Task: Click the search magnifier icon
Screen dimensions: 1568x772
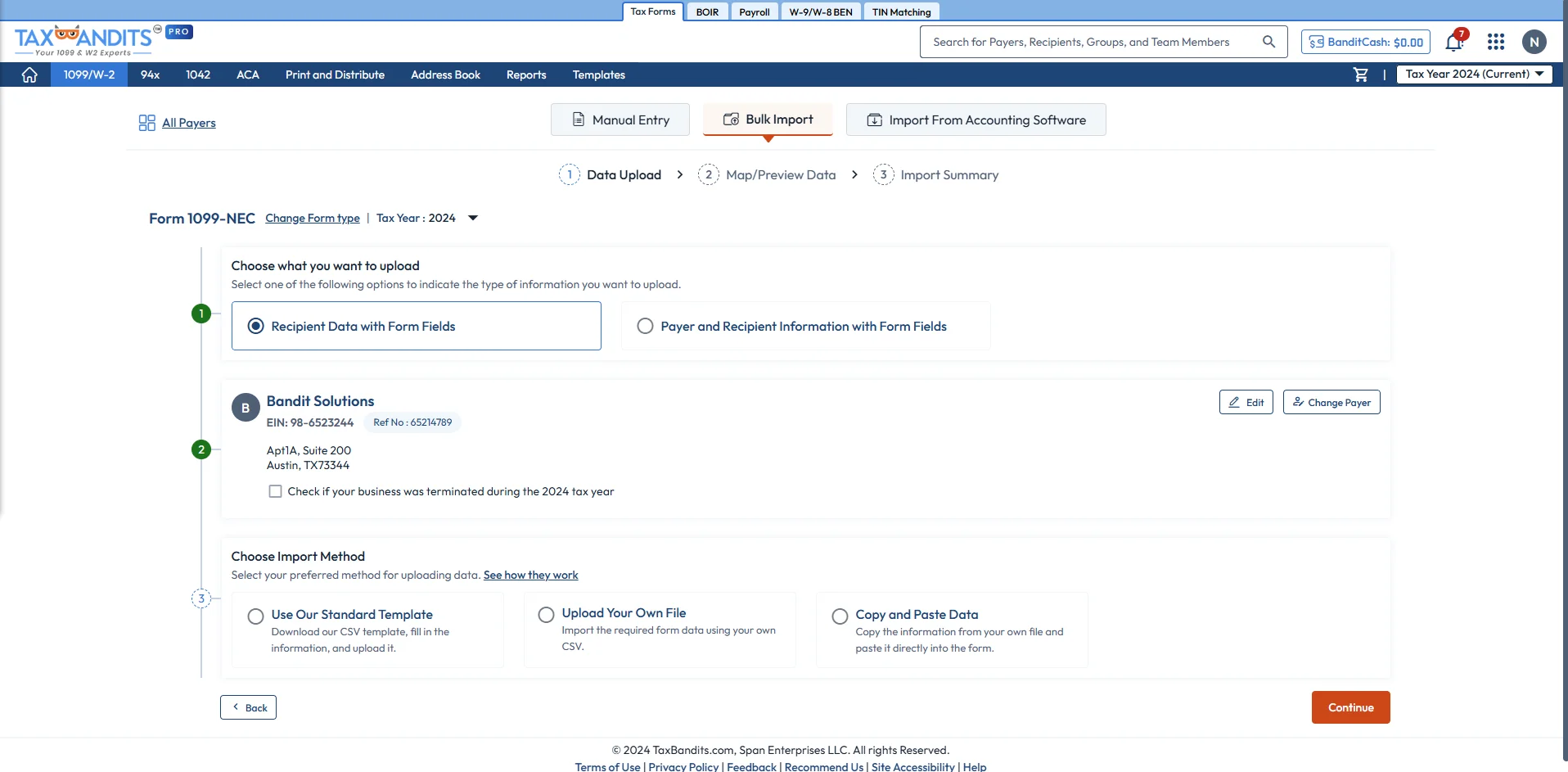Action: coord(1268,42)
